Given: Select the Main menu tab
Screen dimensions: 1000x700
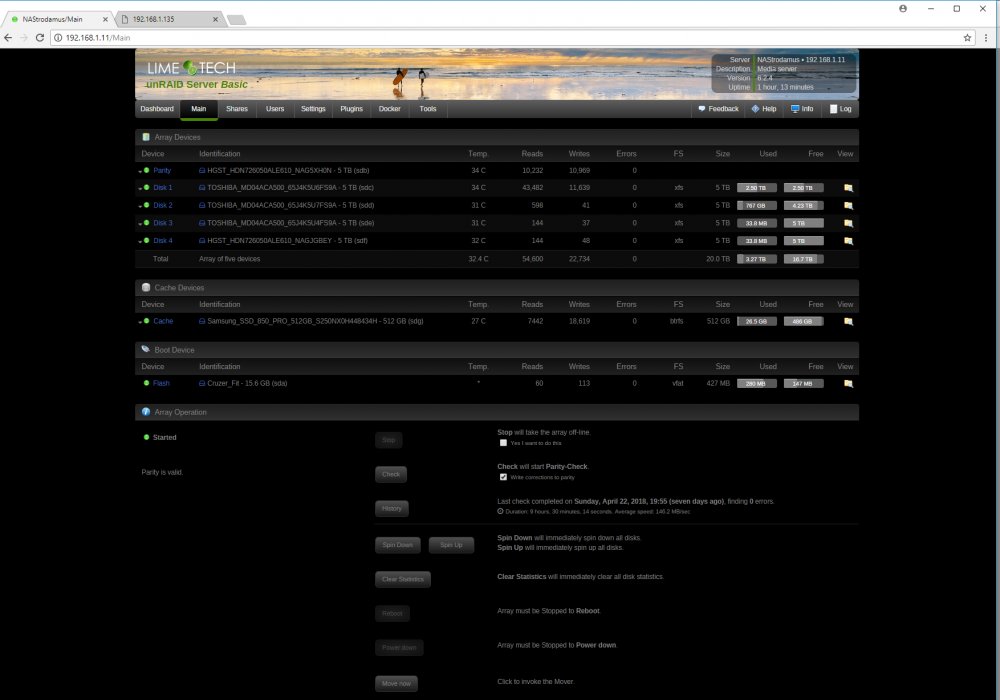Looking at the screenshot, I should [199, 109].
